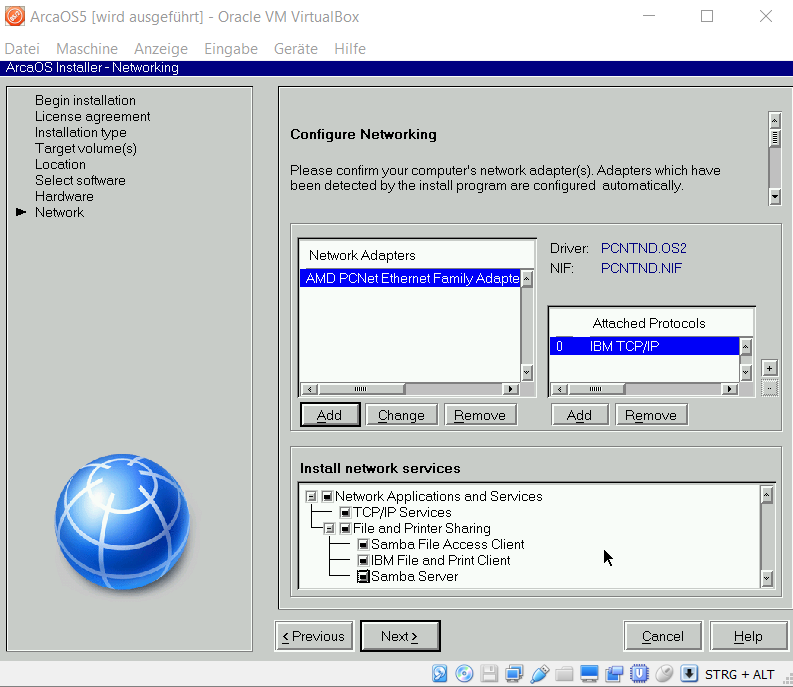The image size is (793, 687).
Task: Click the mouse integration status icon
Action: tap(664, 673)
